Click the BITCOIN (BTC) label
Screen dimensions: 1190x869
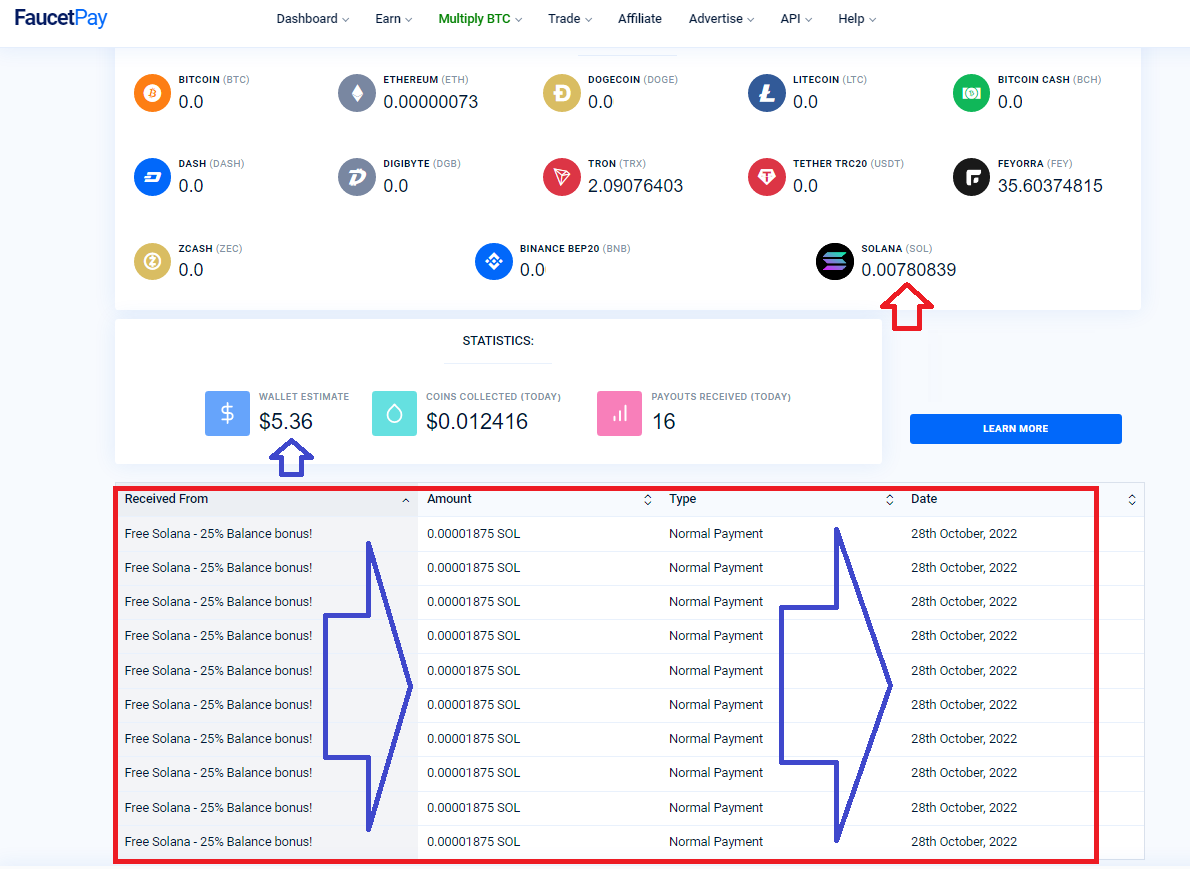(x=214, y=80)
